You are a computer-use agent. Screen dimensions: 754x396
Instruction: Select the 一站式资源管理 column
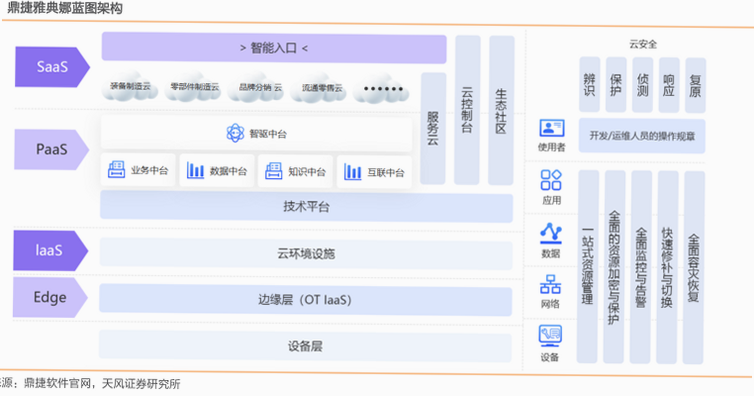pos(588,266)
